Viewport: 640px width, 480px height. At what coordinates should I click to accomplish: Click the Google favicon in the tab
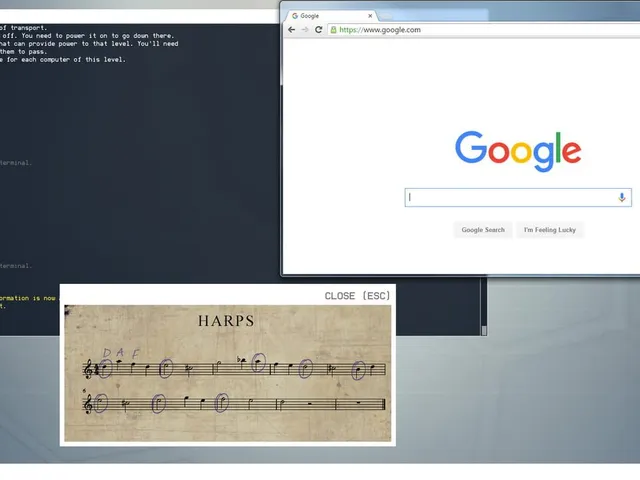(x=295, y=16)
